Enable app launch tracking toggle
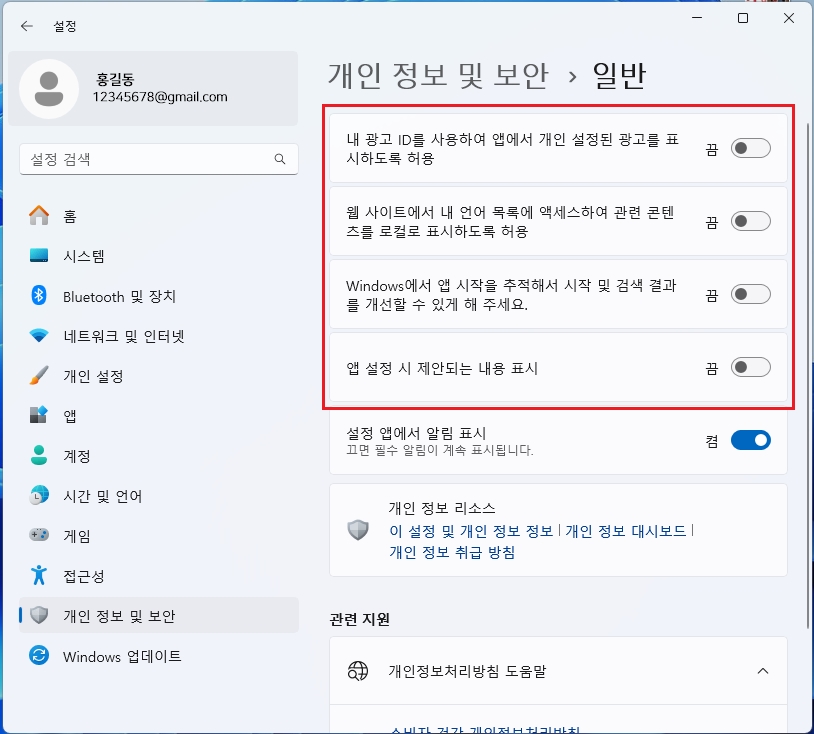The image size is (814, 734). point(751,294)
